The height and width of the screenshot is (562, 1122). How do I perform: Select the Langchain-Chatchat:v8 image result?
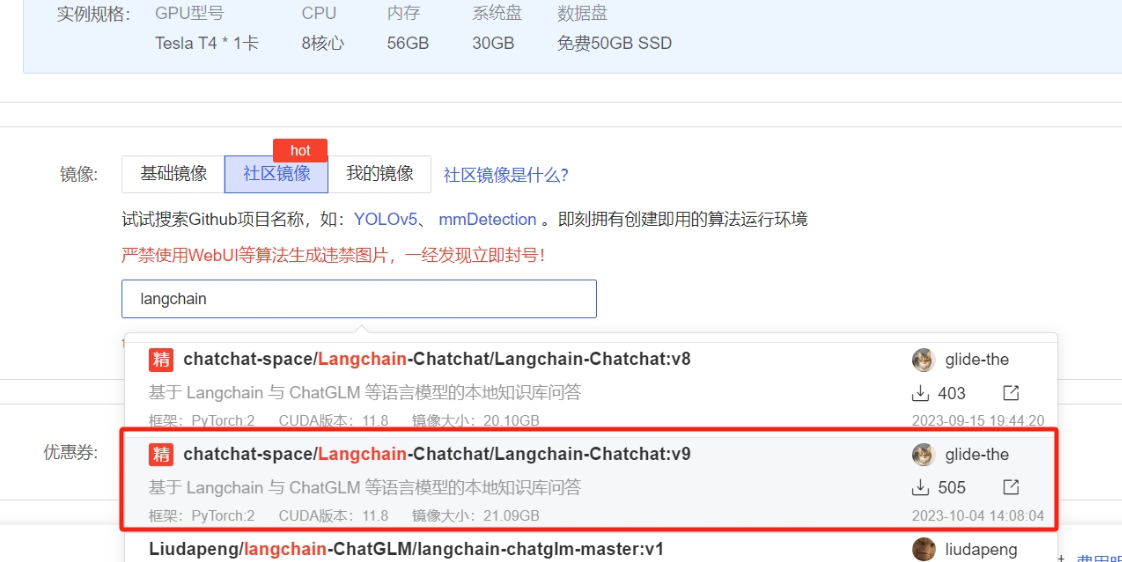[590, 387]
